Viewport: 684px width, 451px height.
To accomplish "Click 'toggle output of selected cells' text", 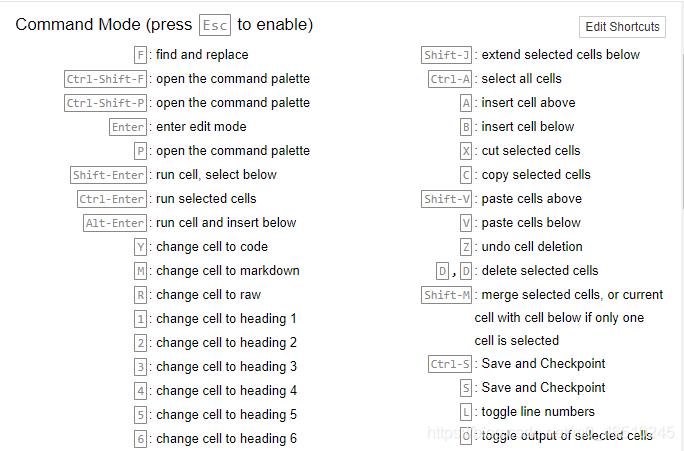I will coord(567,436).
